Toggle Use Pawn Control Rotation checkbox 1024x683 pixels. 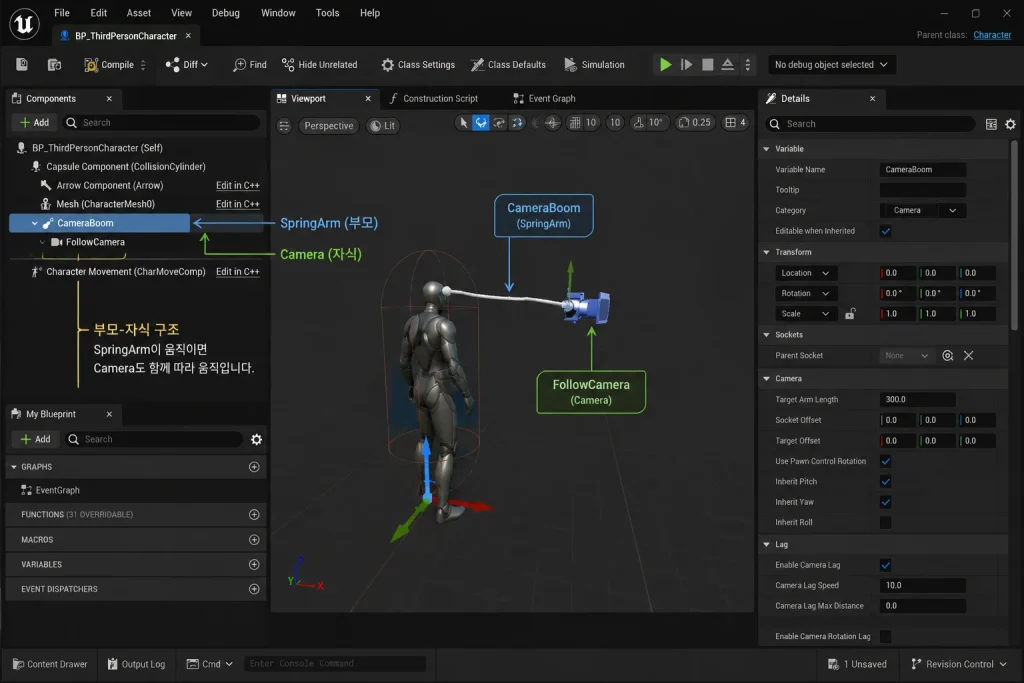(x=886, y=461)
